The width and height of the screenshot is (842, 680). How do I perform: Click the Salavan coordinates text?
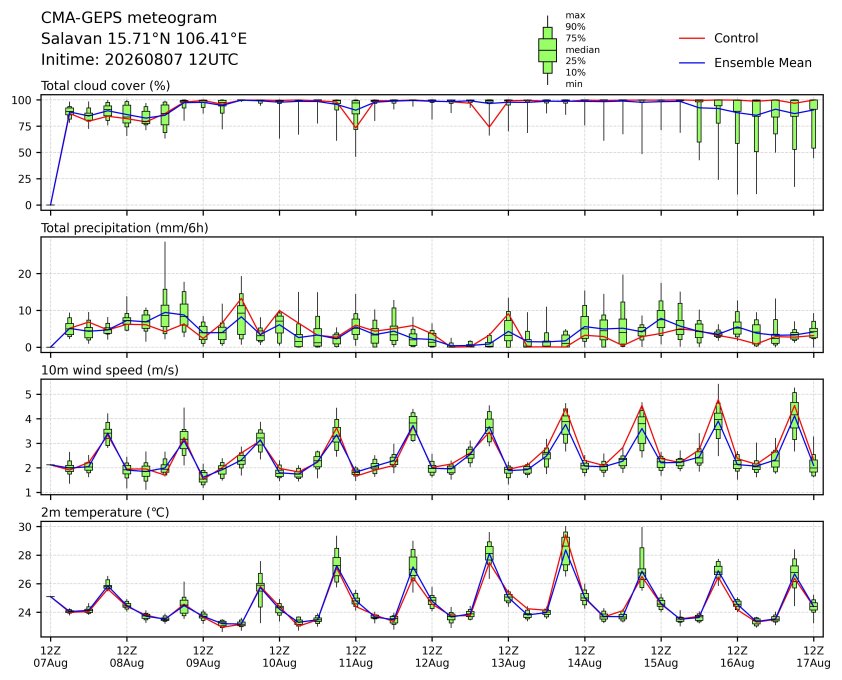pos(144,39)
